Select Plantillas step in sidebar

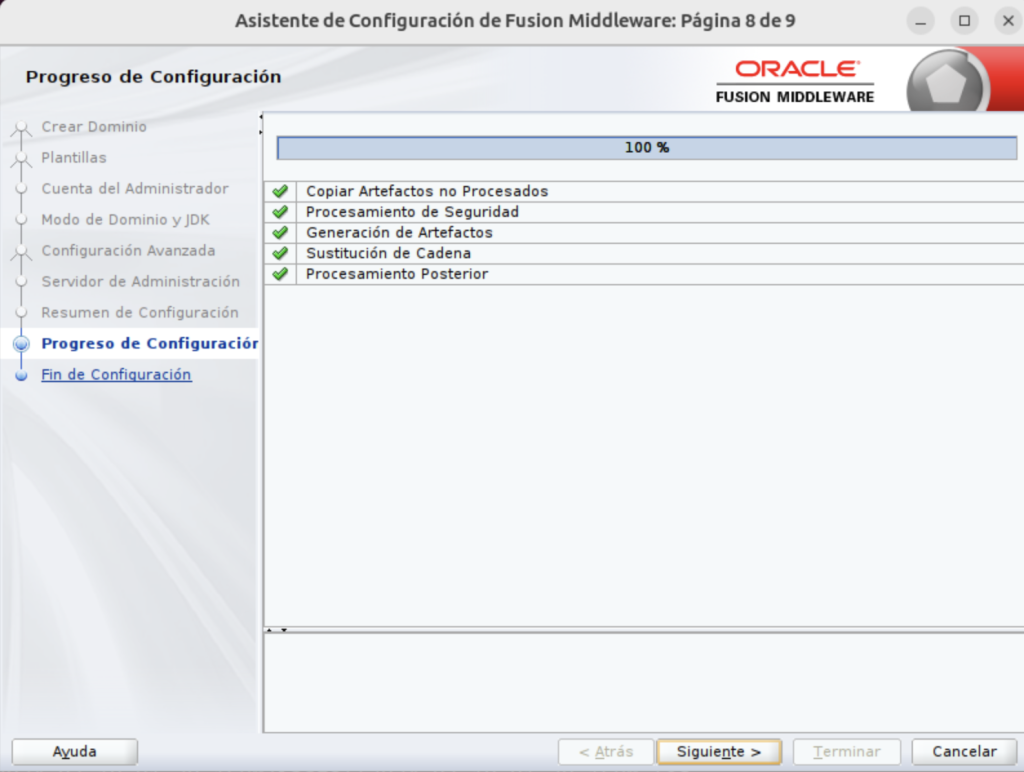click(74, 158)
